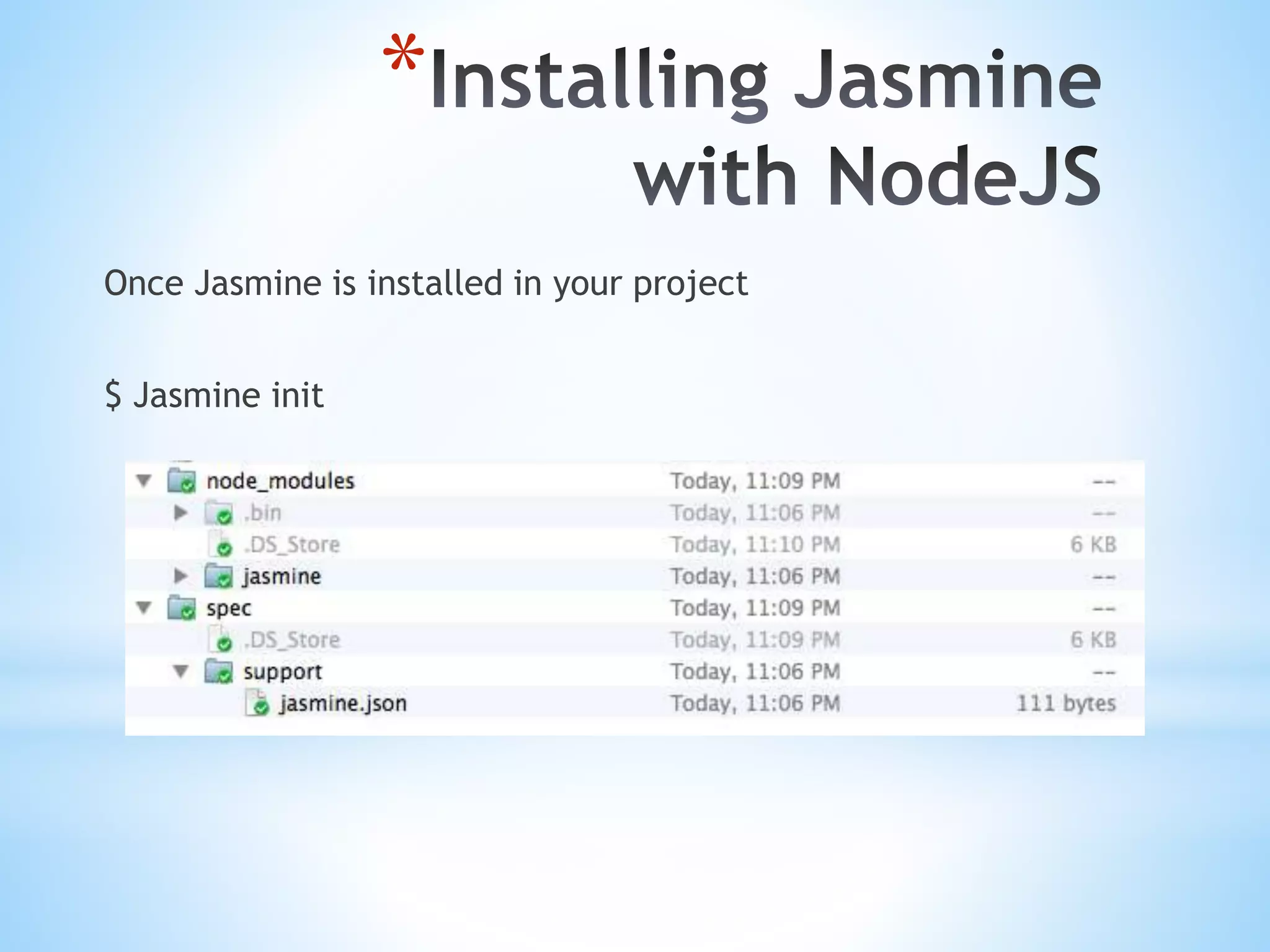Click the Today, 11:10 PM date
Screen dimensions: 1270x952
[x=755, y=545]
